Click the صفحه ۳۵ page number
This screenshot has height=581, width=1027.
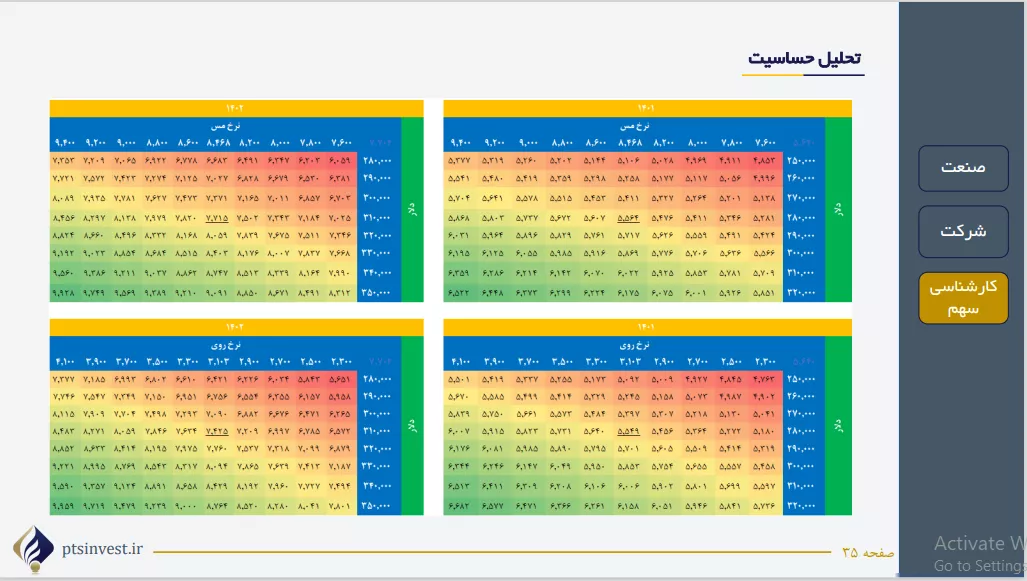point(867,551)
